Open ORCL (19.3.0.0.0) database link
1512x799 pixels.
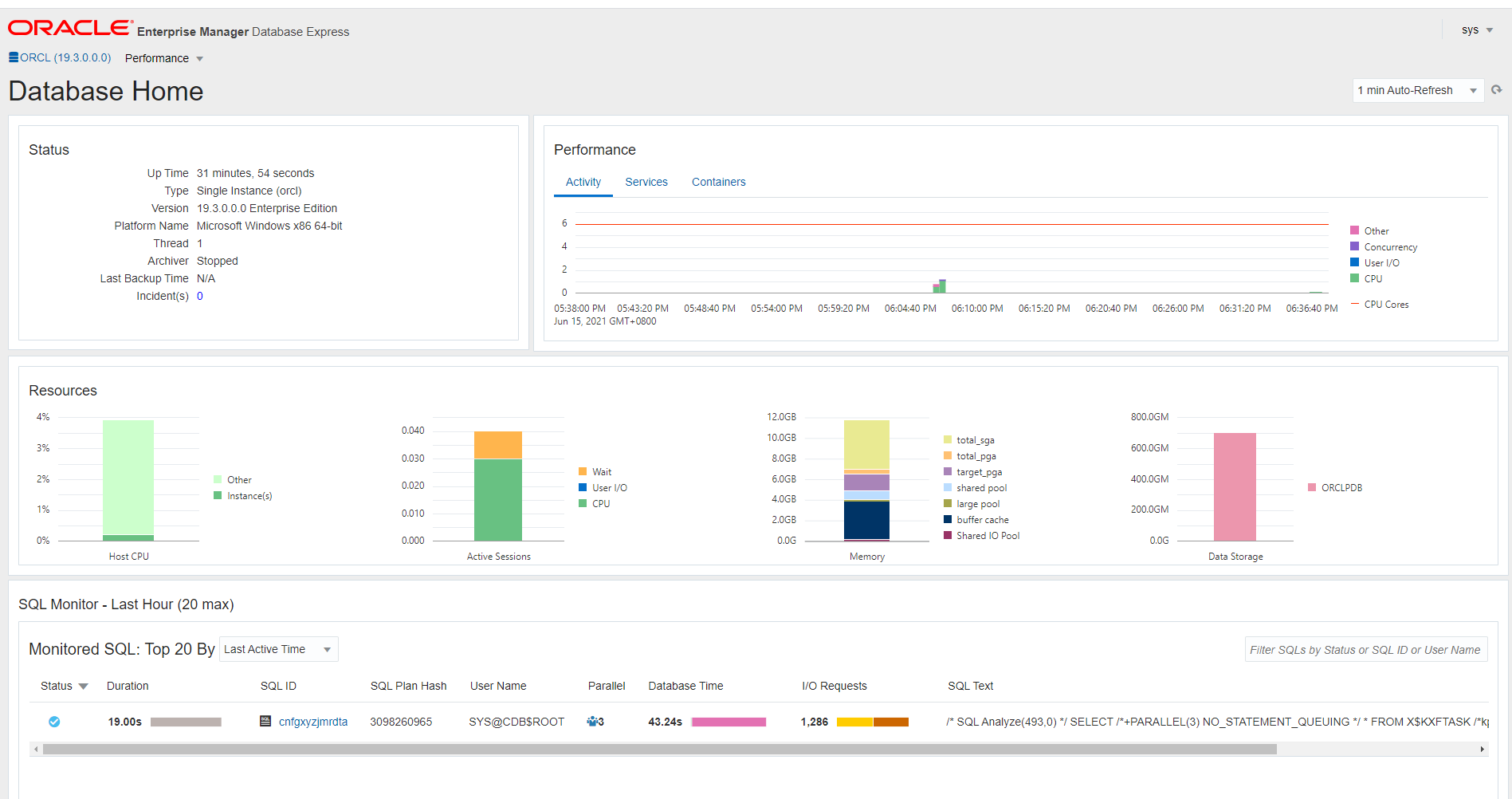tap(65, 57)
